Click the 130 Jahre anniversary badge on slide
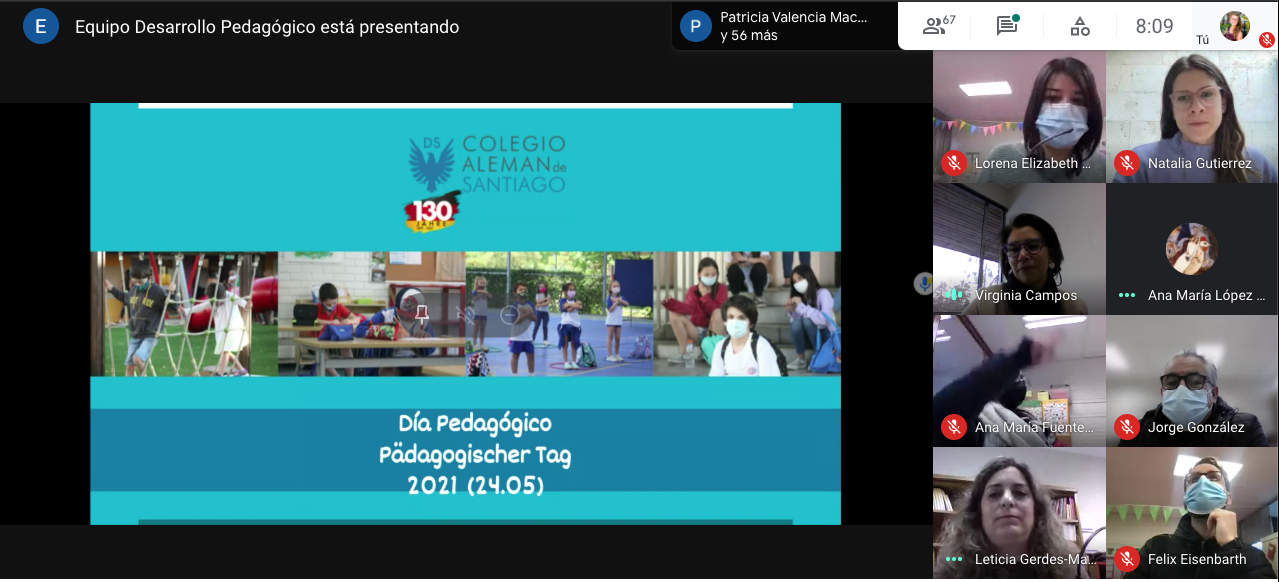1279x582 pixels. point(433,212)
